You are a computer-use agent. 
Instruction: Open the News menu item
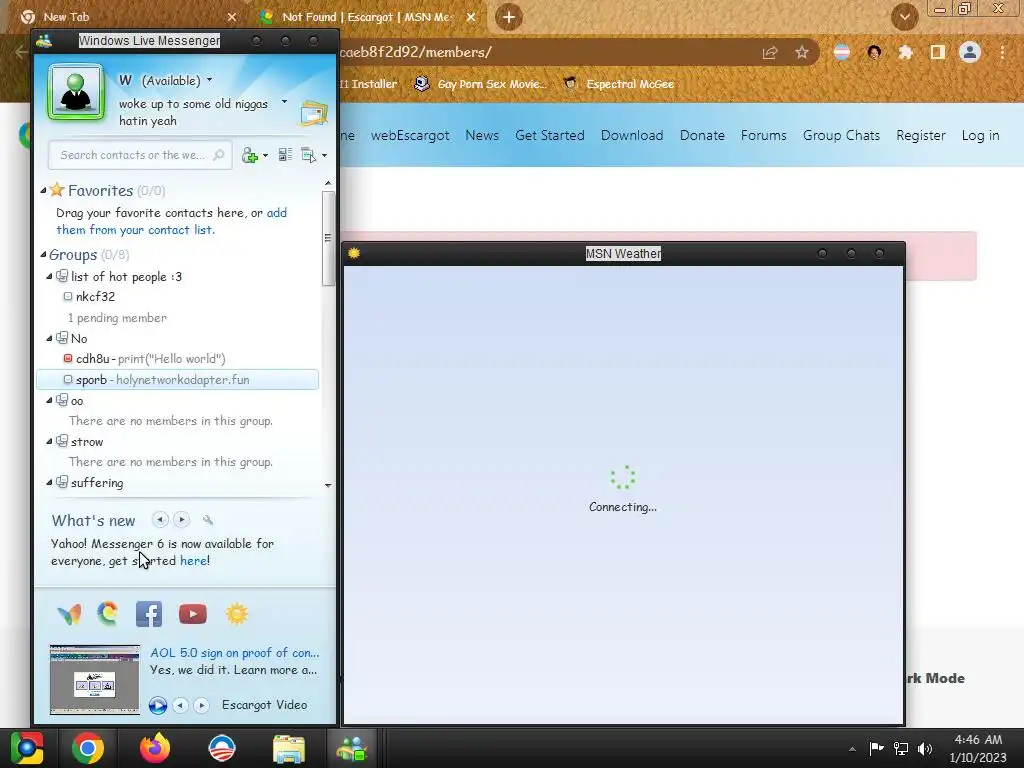click(x=482, y=135)
